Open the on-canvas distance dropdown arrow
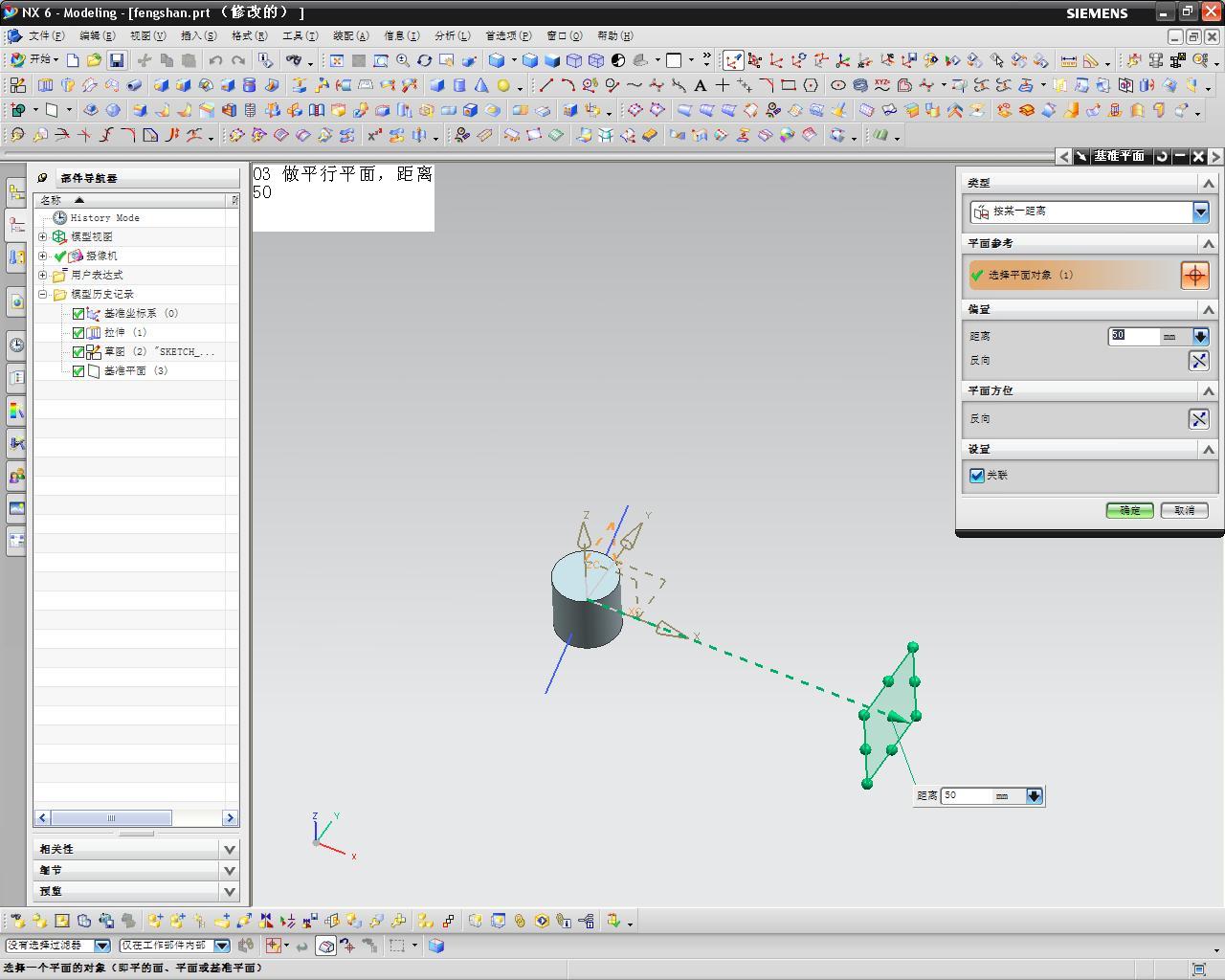This screenshot has width=1225, height=980. 1034,796
